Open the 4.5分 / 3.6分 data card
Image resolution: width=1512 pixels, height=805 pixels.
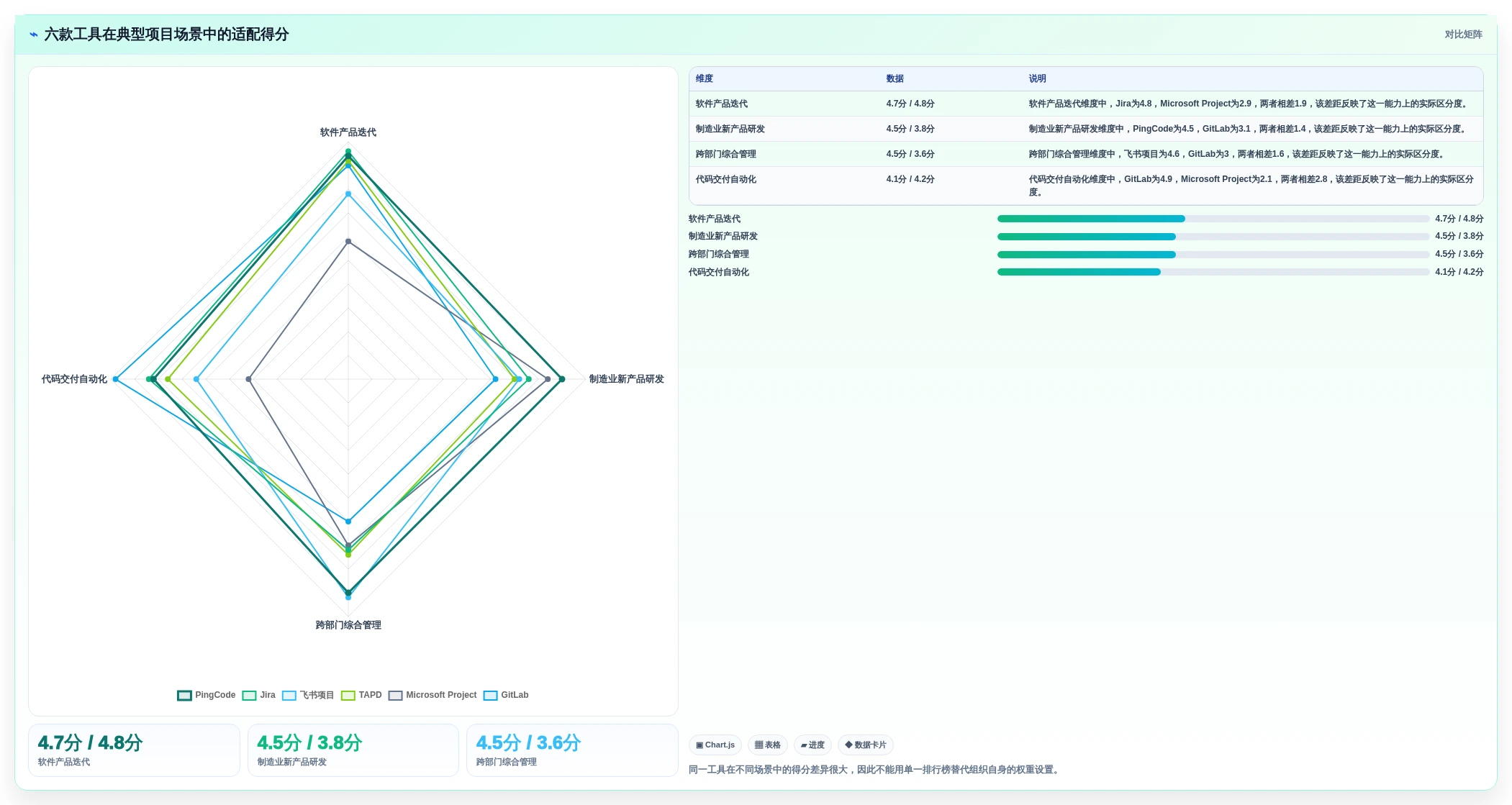pos(572,750)
